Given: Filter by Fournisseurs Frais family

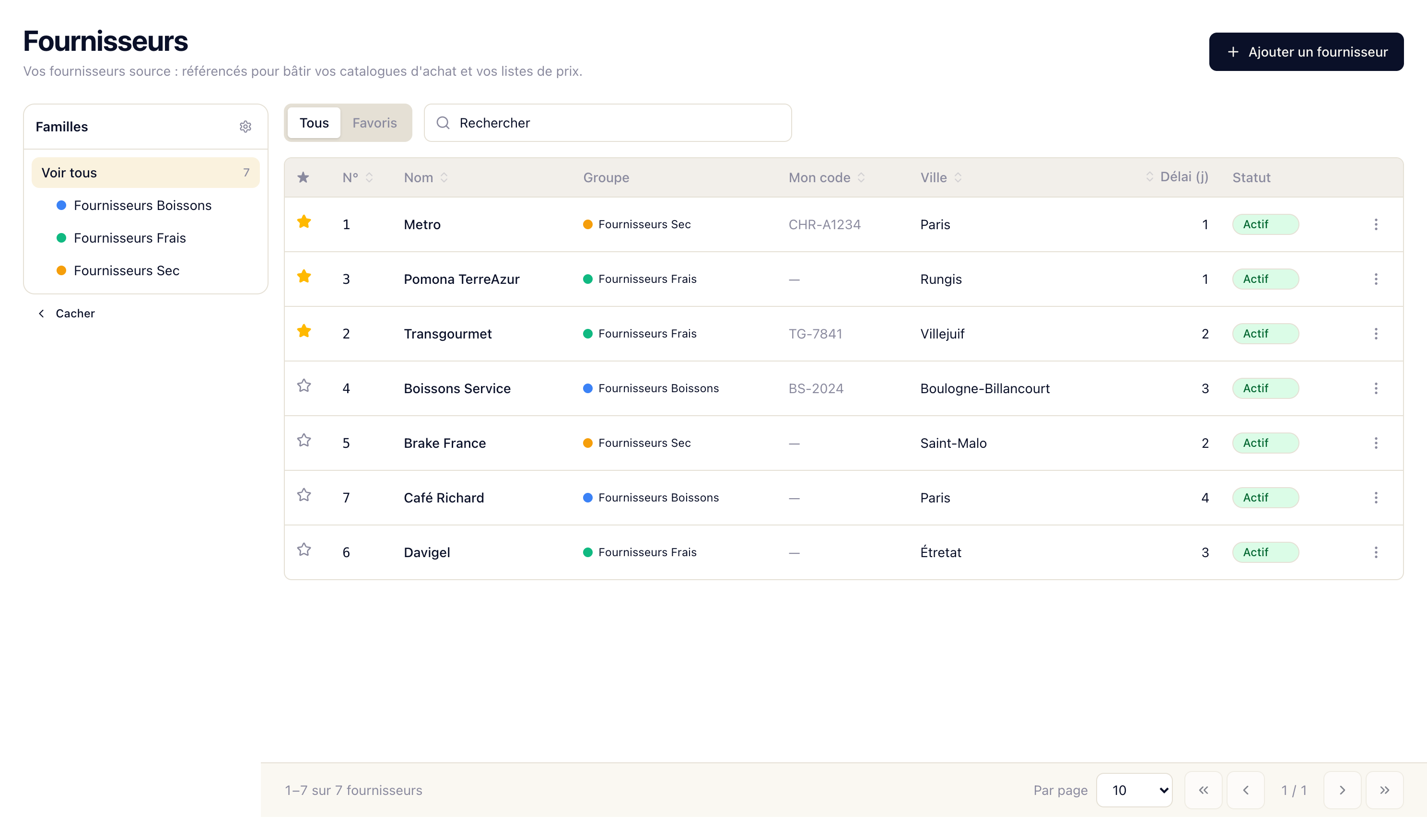Looking at the screenshot, I should pyautogui.click(x=129, y=238).
